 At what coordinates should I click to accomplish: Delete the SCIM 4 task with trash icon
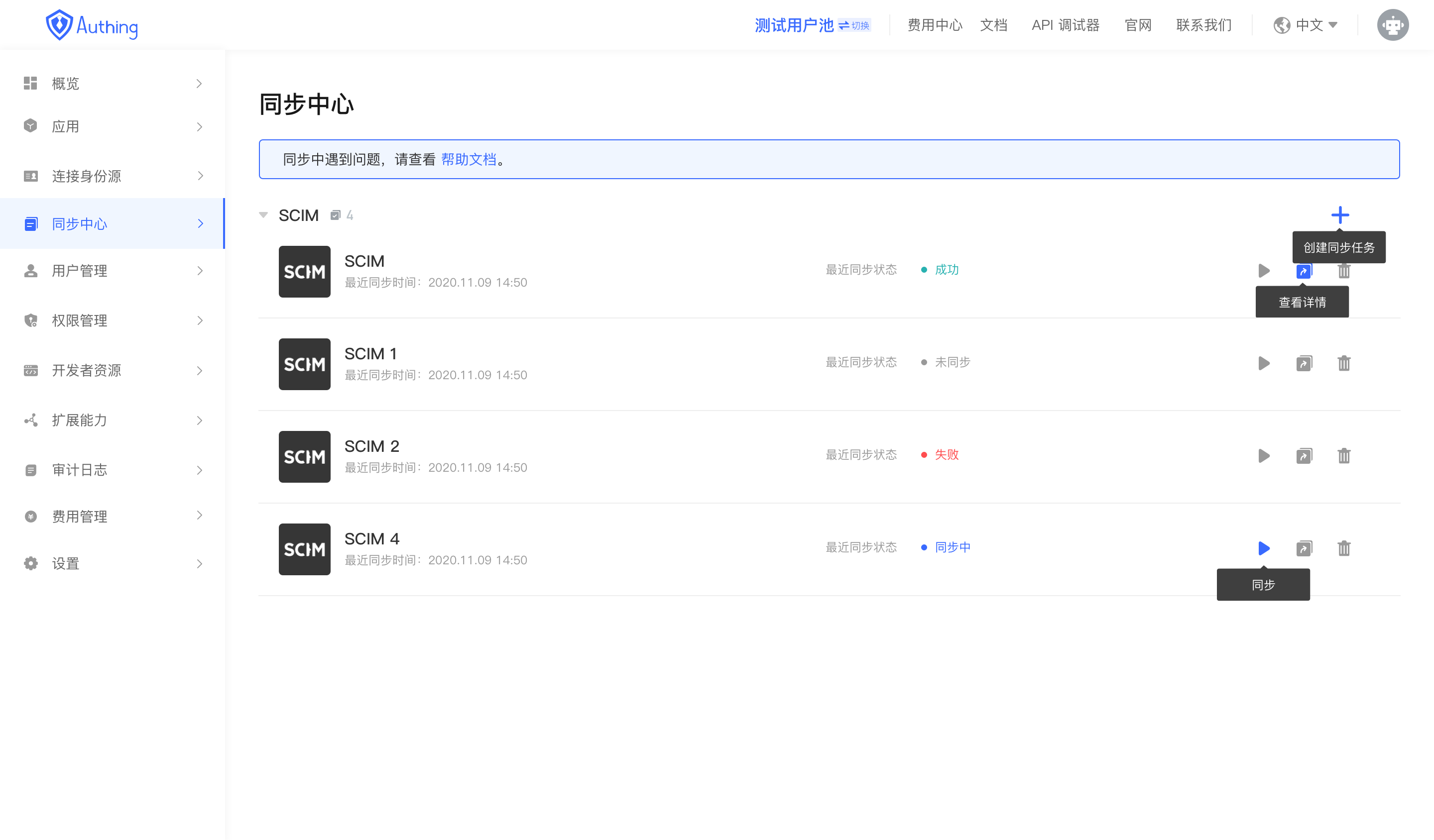click(1343, 548)
